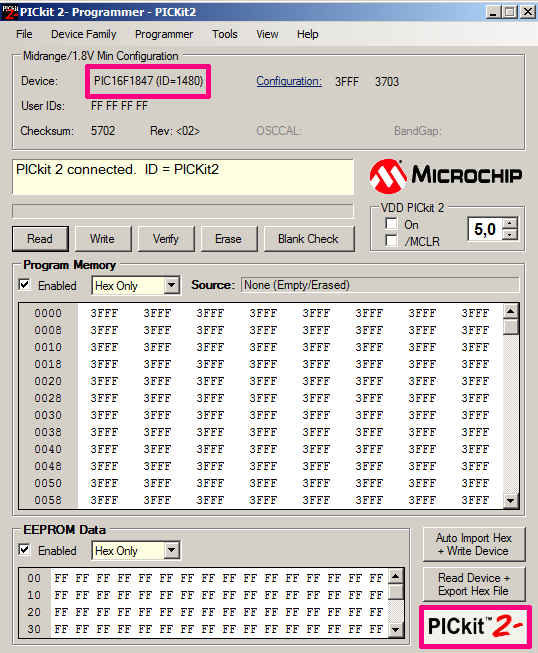Maximize the PICkit 2 window

coord(510,12)
